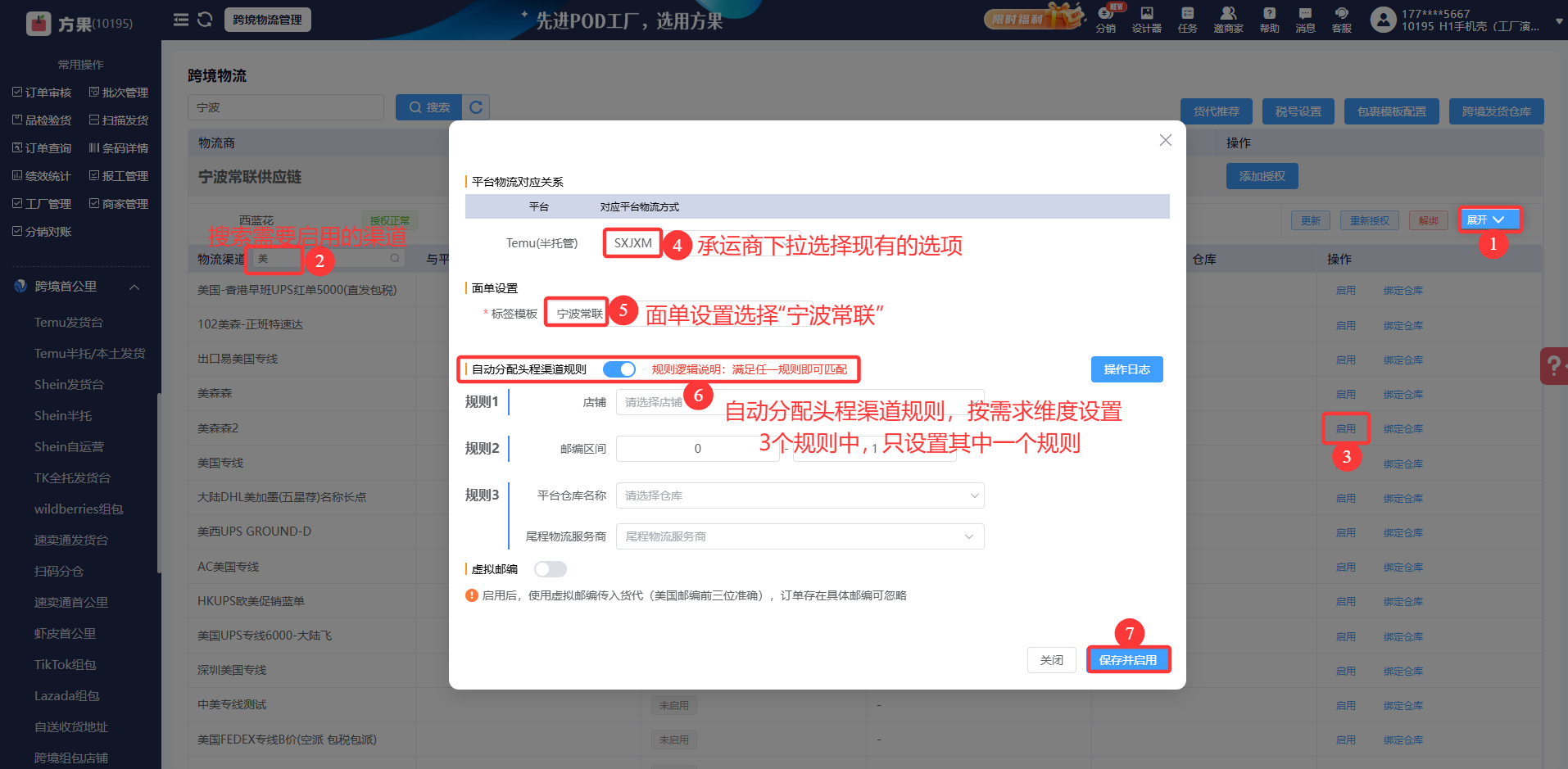This screenshot has height=769, width=1568.
Task: Open 批次管理 from common operations
Action: pyautogui.click(x=119, y=93)
